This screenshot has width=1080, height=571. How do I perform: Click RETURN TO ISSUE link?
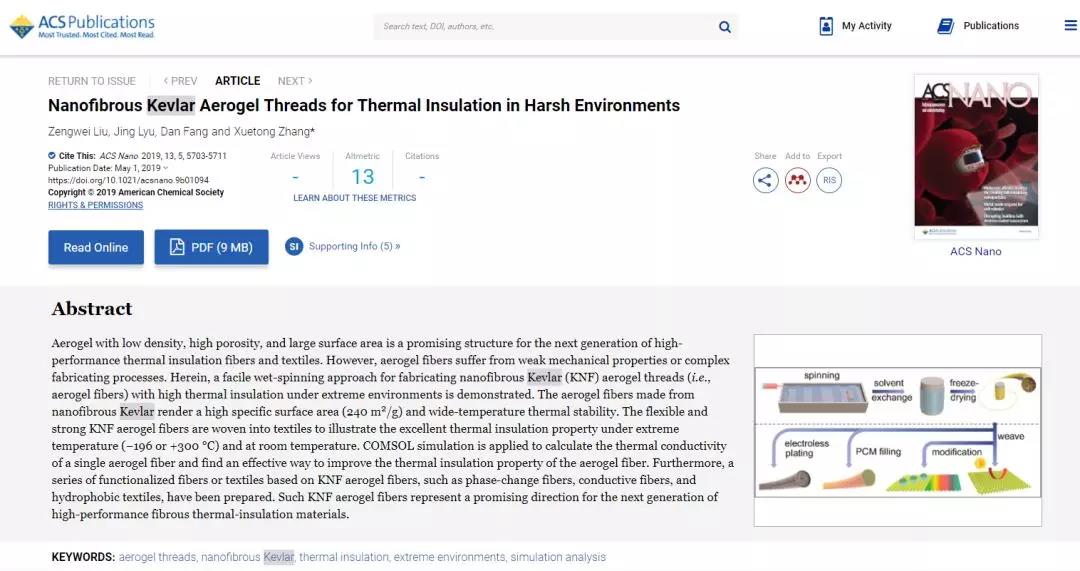click(92, 81)
